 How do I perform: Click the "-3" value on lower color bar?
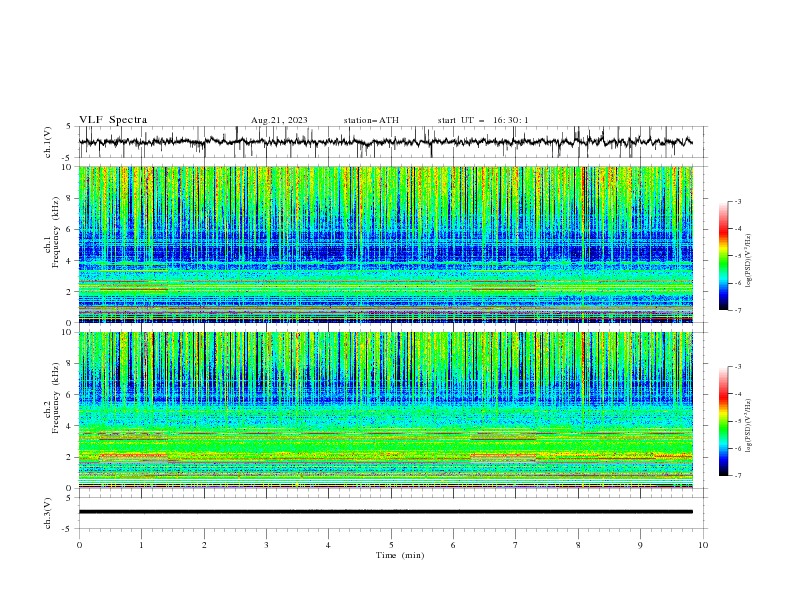(x=738, y=367)
